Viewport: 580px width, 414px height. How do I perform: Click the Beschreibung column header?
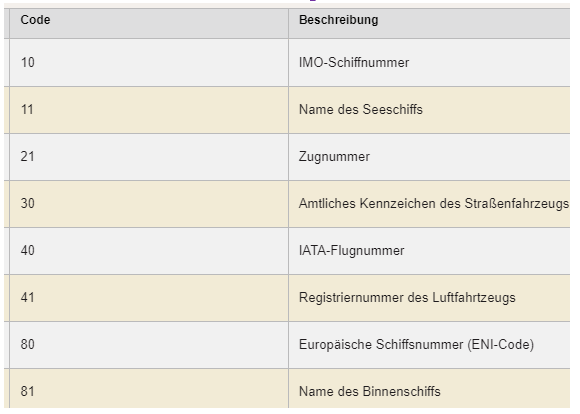(429, 23)
